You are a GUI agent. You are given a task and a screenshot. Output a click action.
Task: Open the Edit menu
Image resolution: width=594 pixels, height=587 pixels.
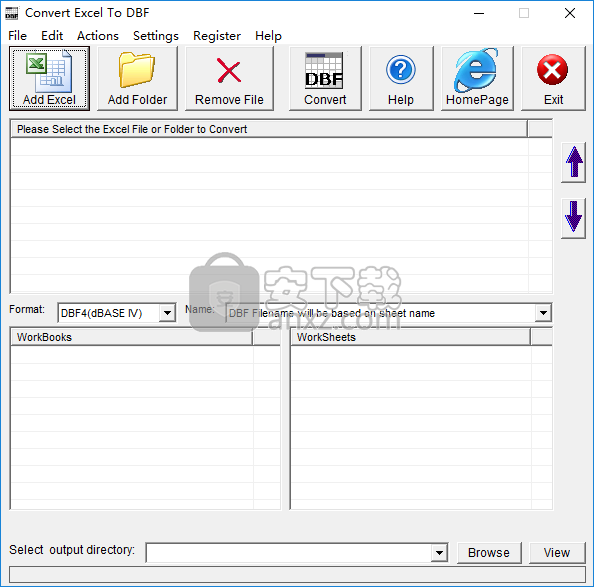[52, 36]
